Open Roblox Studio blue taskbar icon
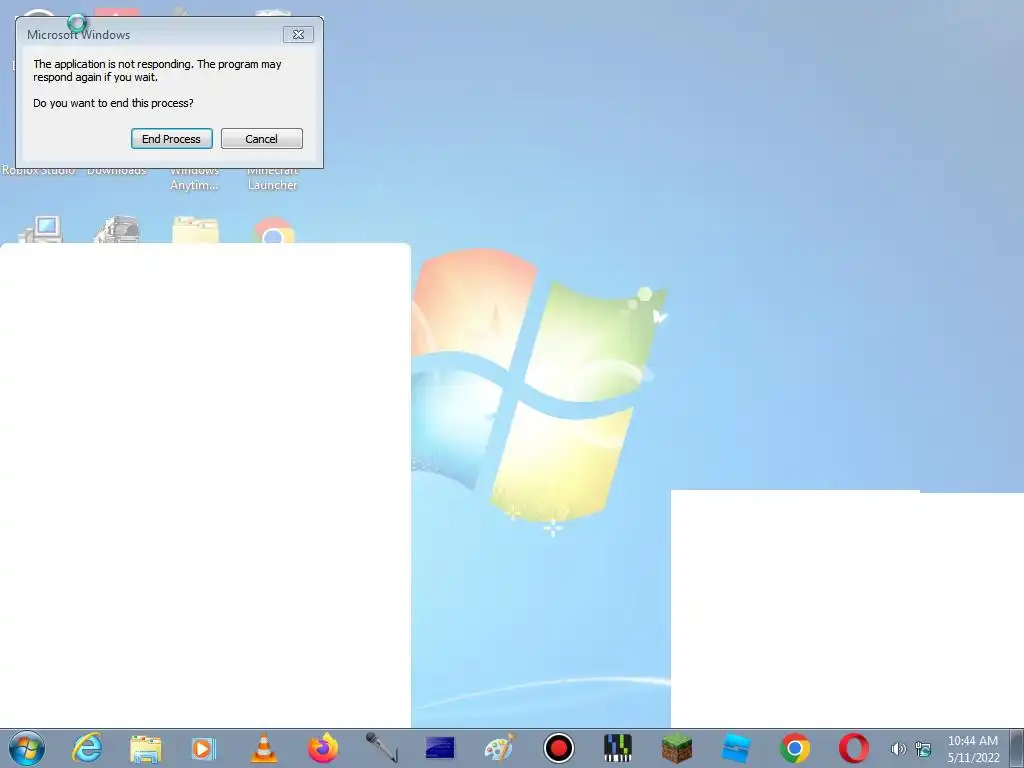 pos(735,748)
